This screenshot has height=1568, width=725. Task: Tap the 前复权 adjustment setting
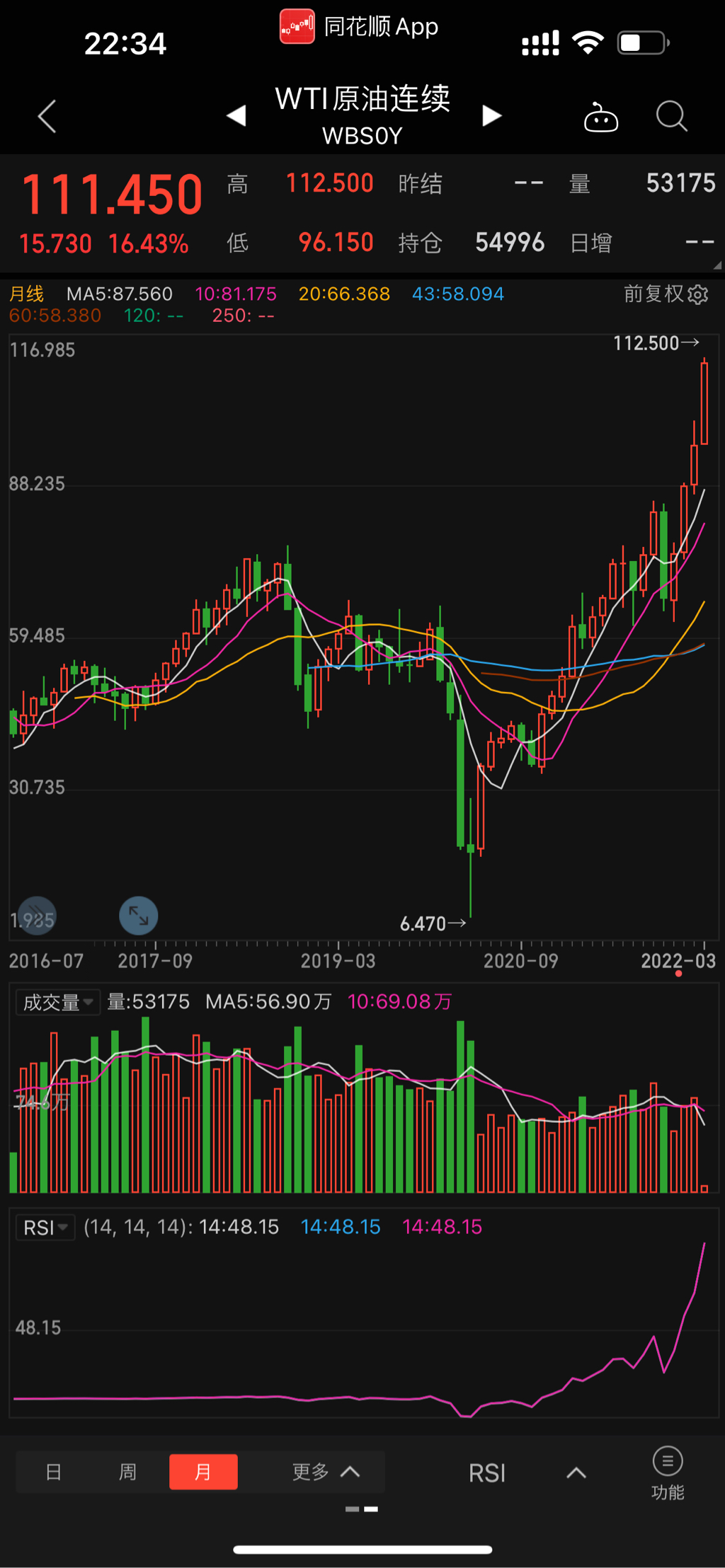click(653, 294)
